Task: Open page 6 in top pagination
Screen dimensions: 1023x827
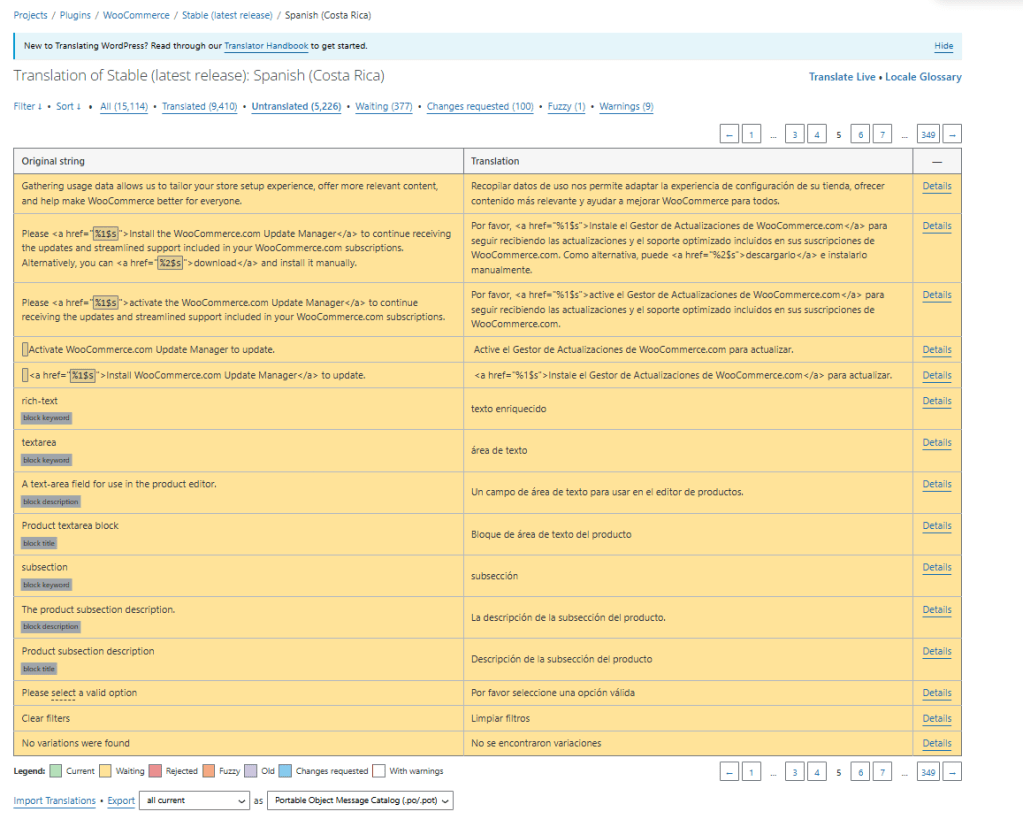Action: pos(860,134)
